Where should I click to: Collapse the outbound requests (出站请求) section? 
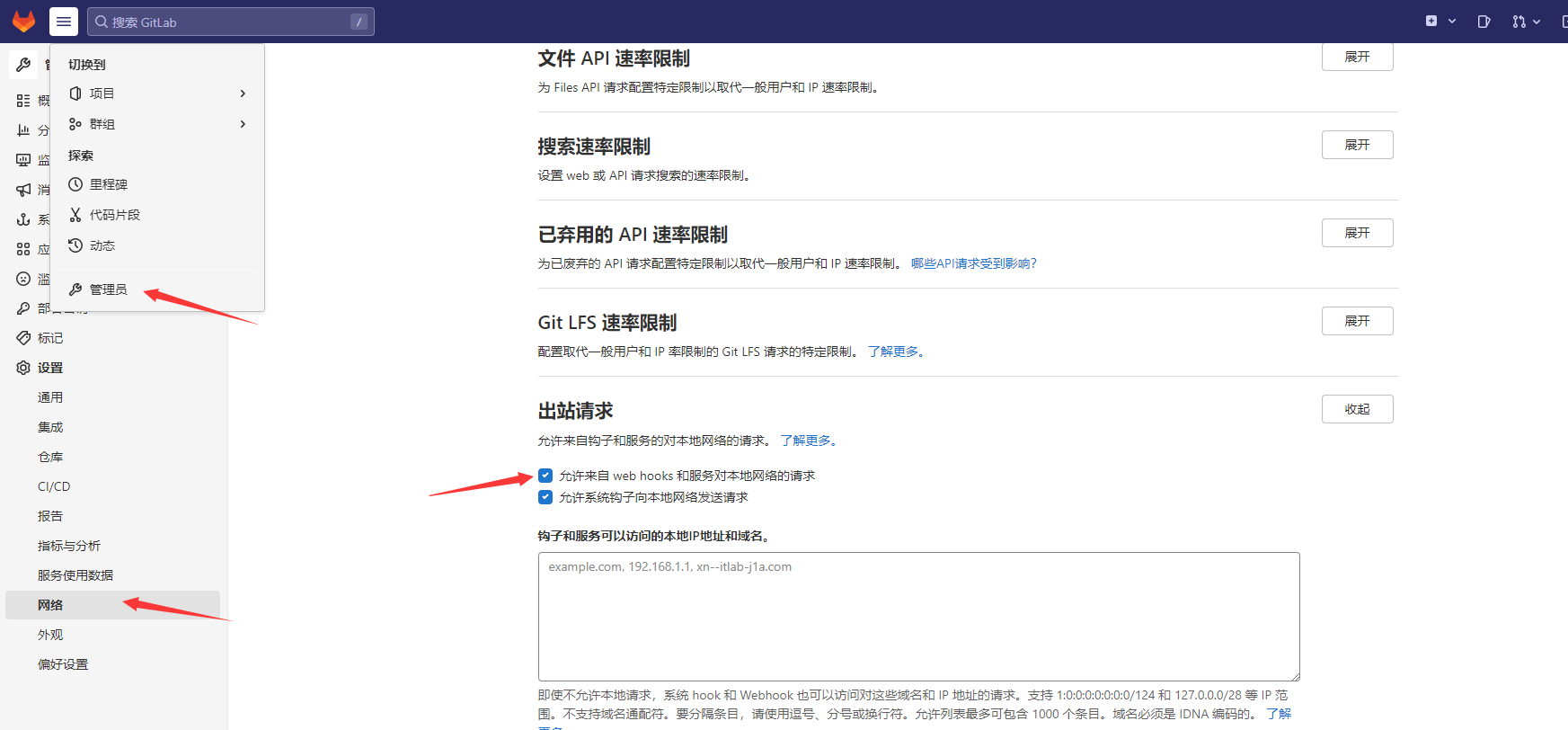pyautogui.click(x=1357, y=409)
